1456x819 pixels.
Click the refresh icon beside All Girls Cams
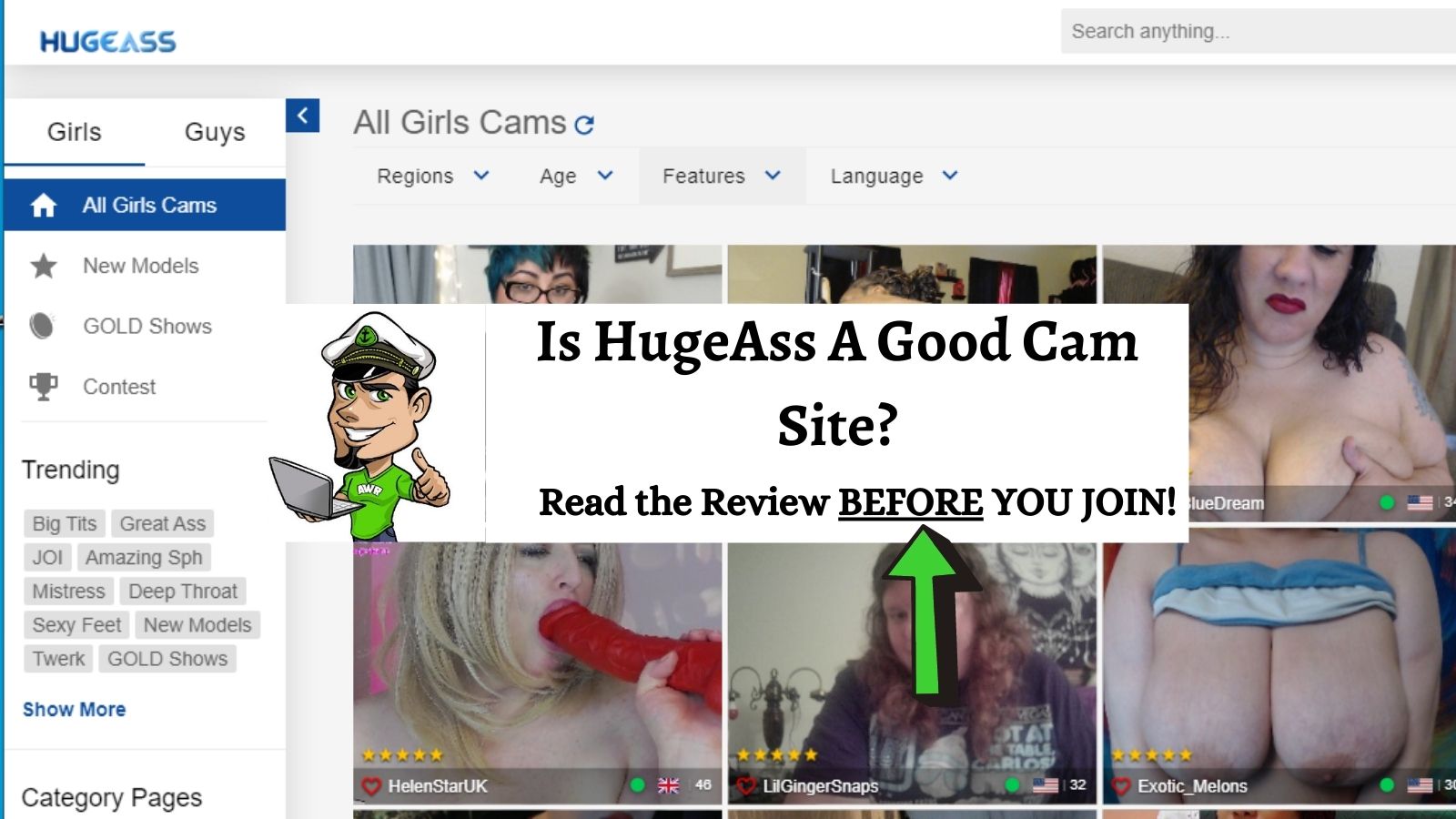coord(584,125)
